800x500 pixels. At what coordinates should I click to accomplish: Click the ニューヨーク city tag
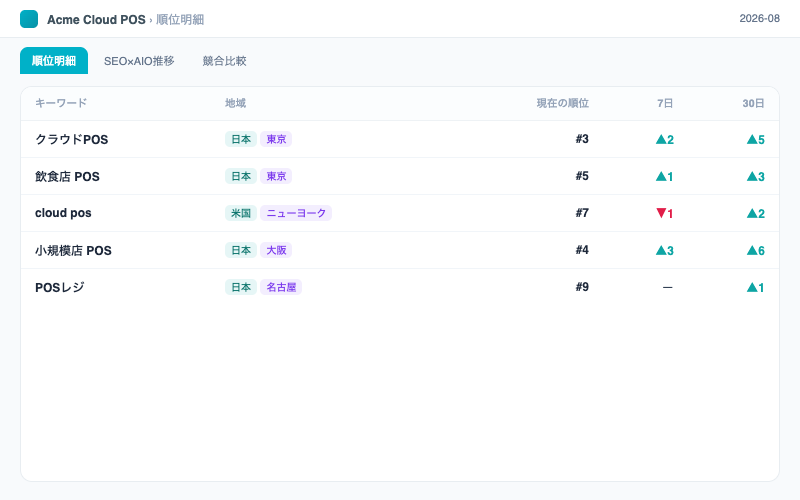pos(296,213)
